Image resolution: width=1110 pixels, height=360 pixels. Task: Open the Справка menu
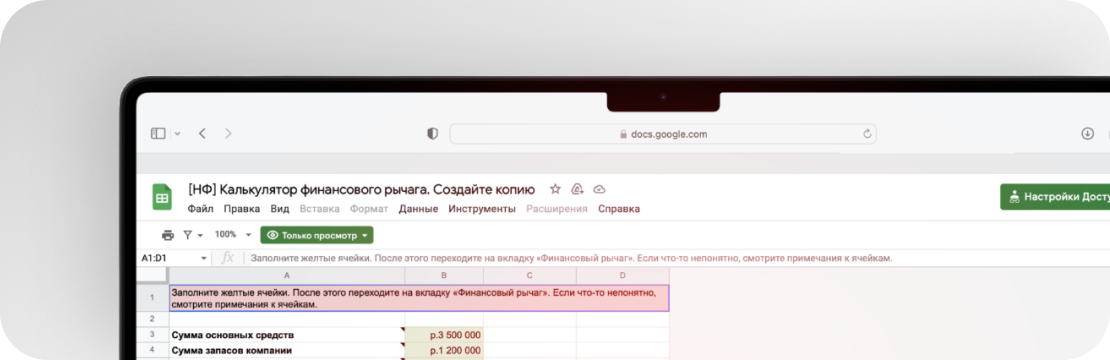(619, 209)
